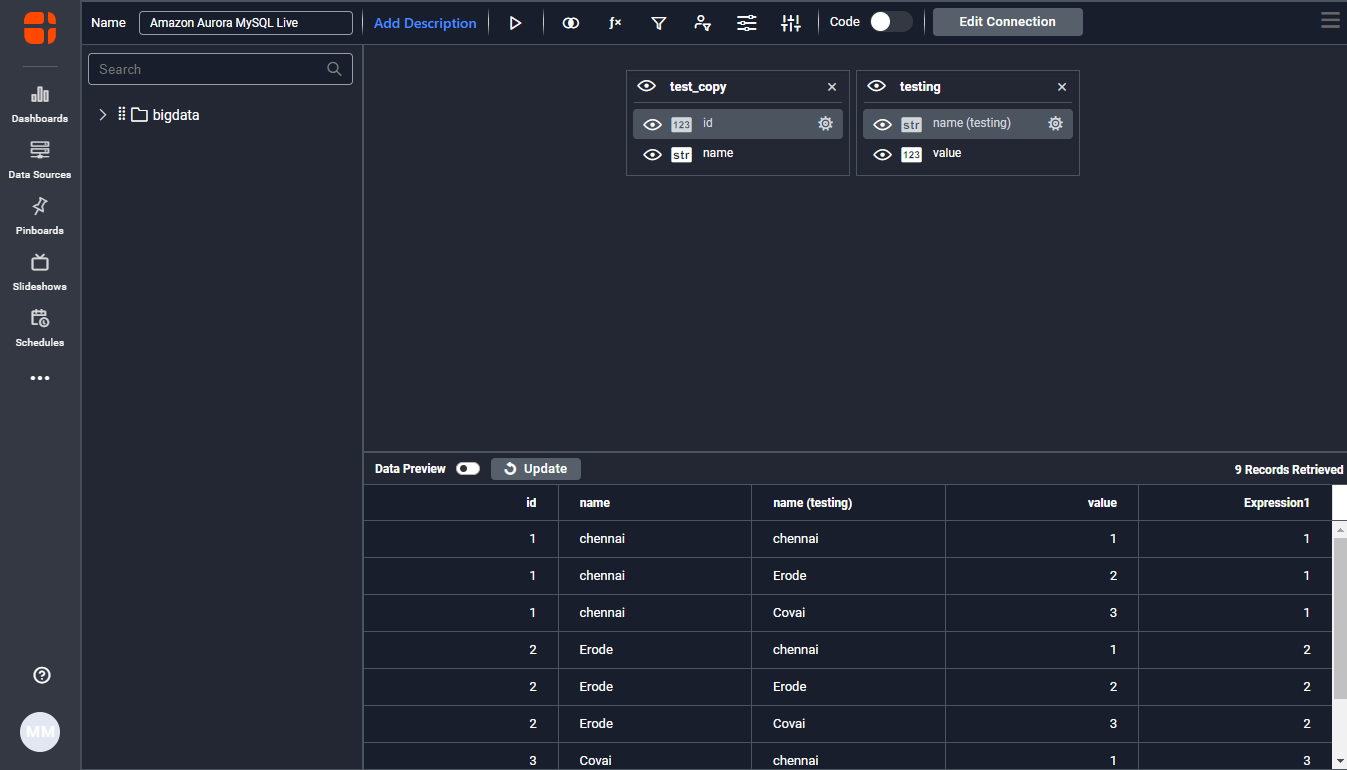Toggle the Code view switch

pos(890,22)
